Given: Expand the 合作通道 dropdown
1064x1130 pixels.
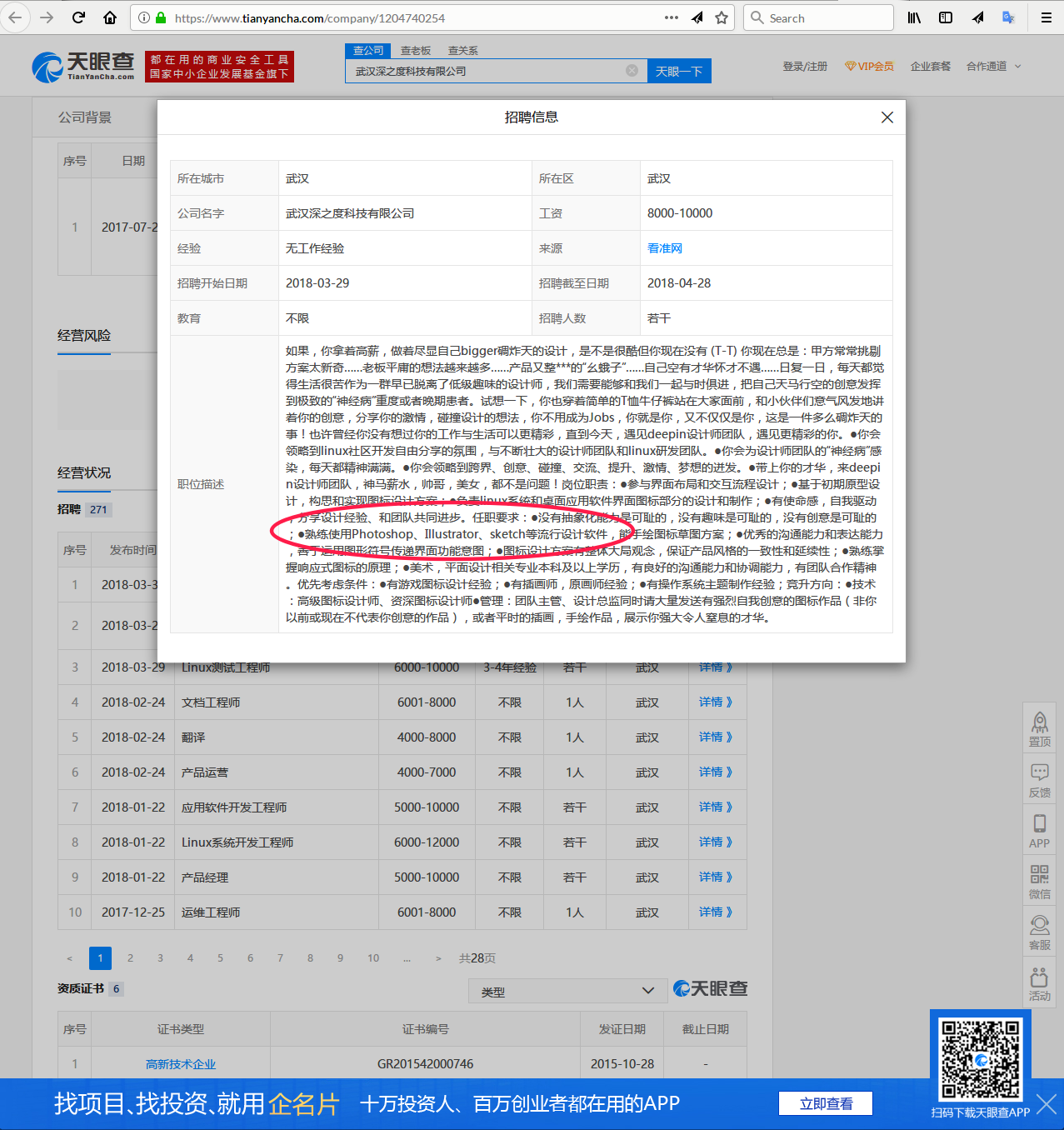Looking at the screenshot, I should 993,66.
